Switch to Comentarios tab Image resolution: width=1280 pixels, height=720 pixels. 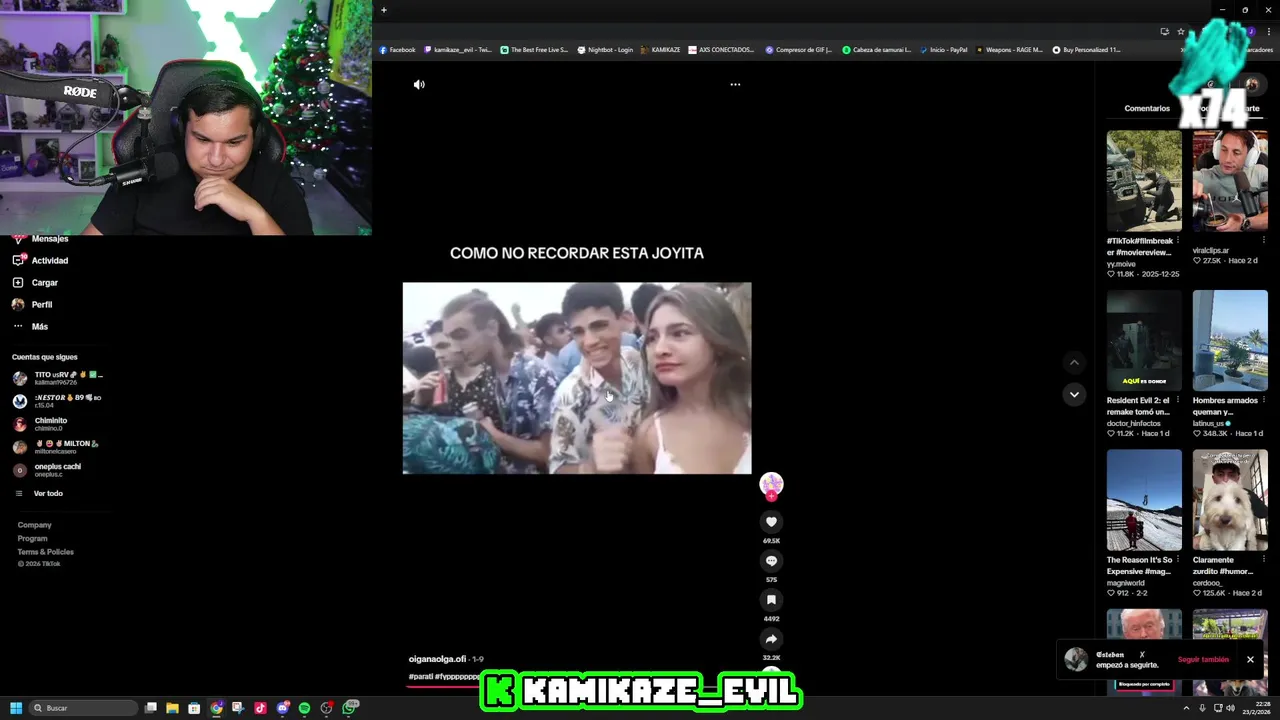[x=1147, y=108]
